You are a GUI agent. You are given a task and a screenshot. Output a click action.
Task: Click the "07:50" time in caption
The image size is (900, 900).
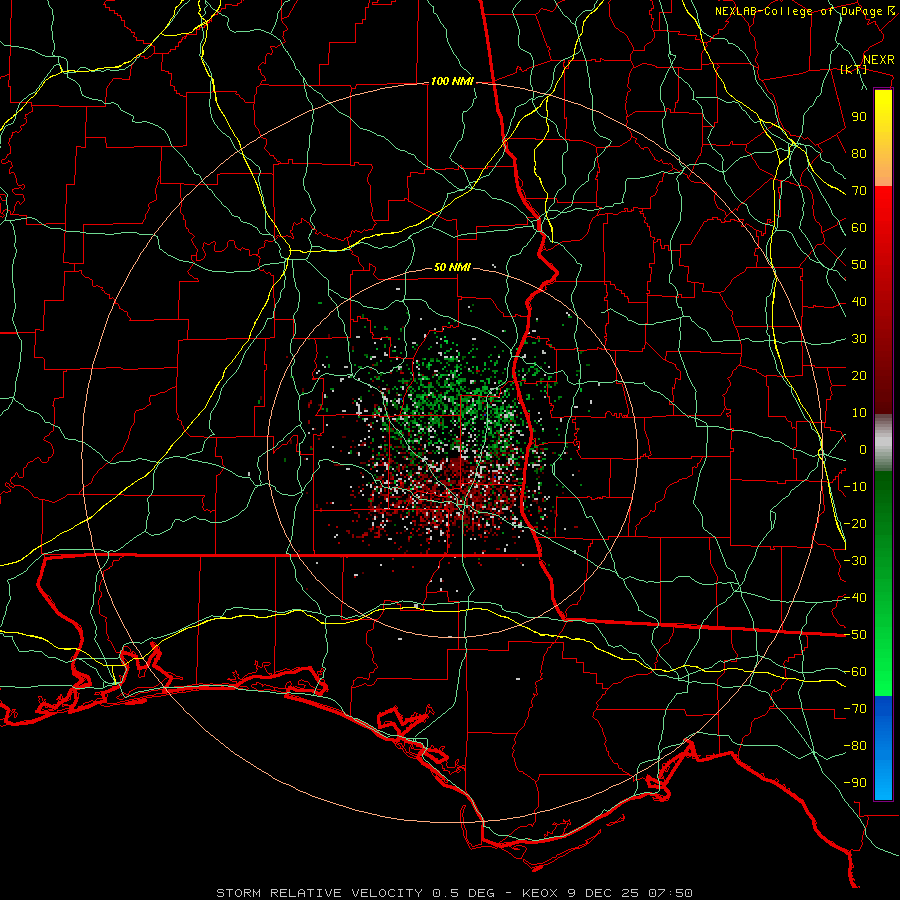tap(670, 893)
